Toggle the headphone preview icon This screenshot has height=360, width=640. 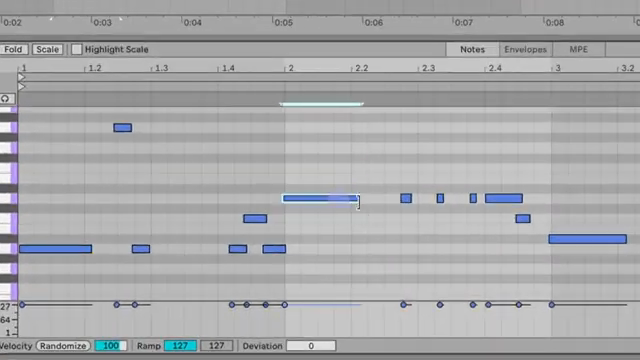[x=6, y=98]
